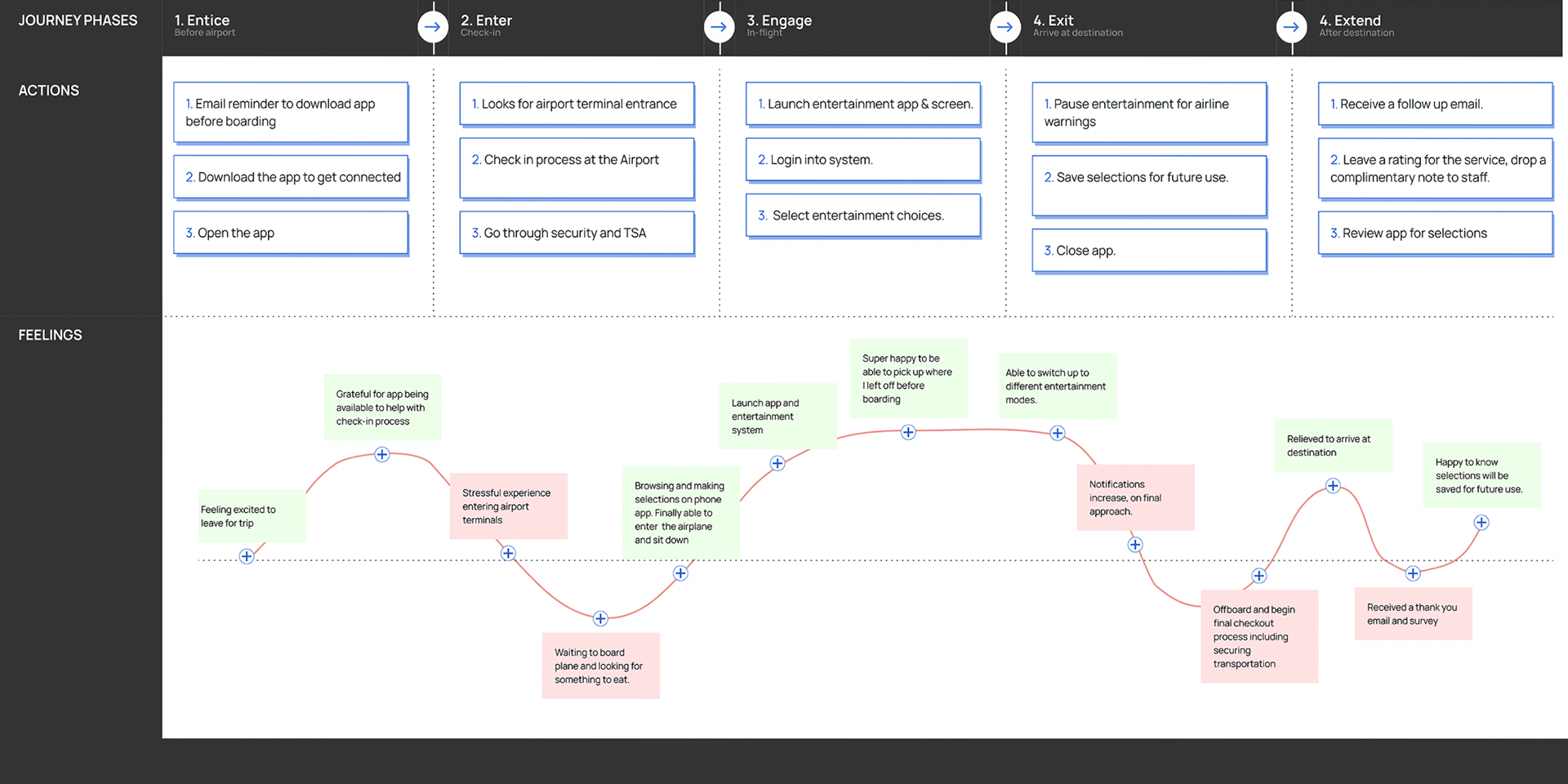Click plus marker above Received a thank you note
The image size is (1568, 784).
coord(1413,573)
